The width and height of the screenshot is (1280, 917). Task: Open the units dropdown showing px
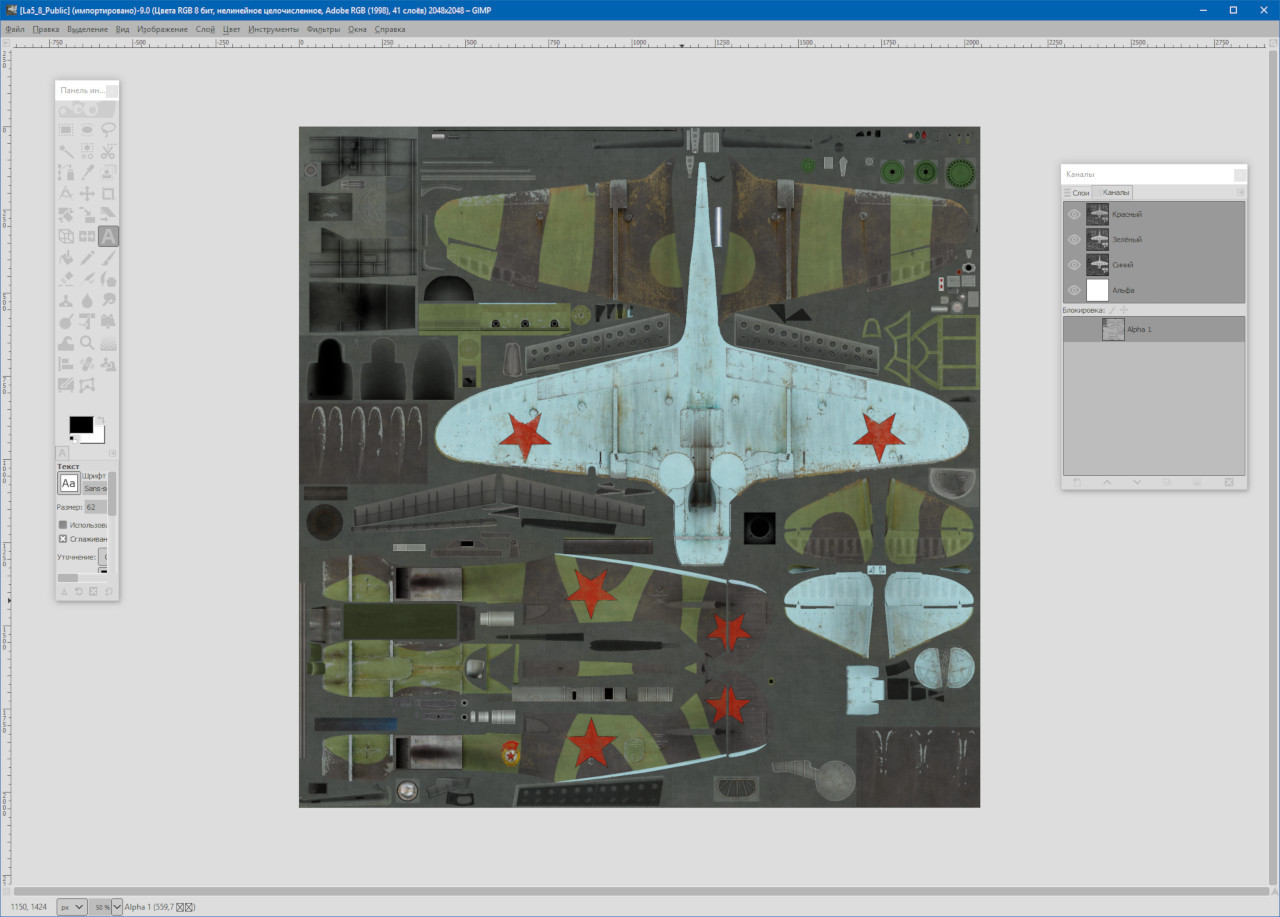[x=72, y=907]
